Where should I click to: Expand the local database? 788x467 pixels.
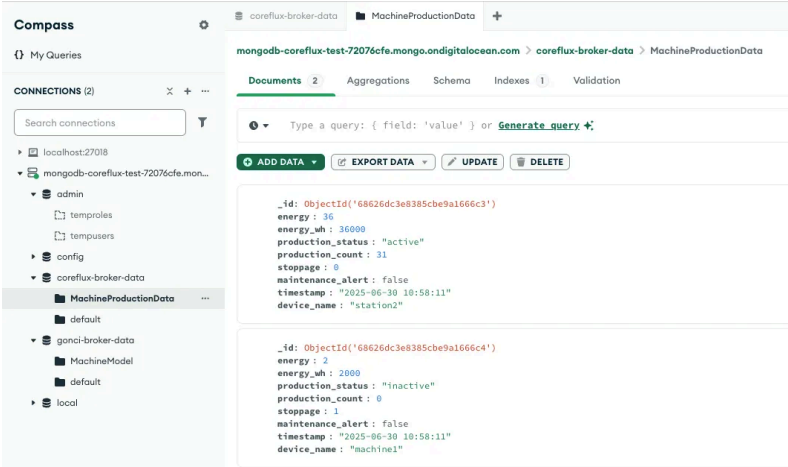pos(33,403)
